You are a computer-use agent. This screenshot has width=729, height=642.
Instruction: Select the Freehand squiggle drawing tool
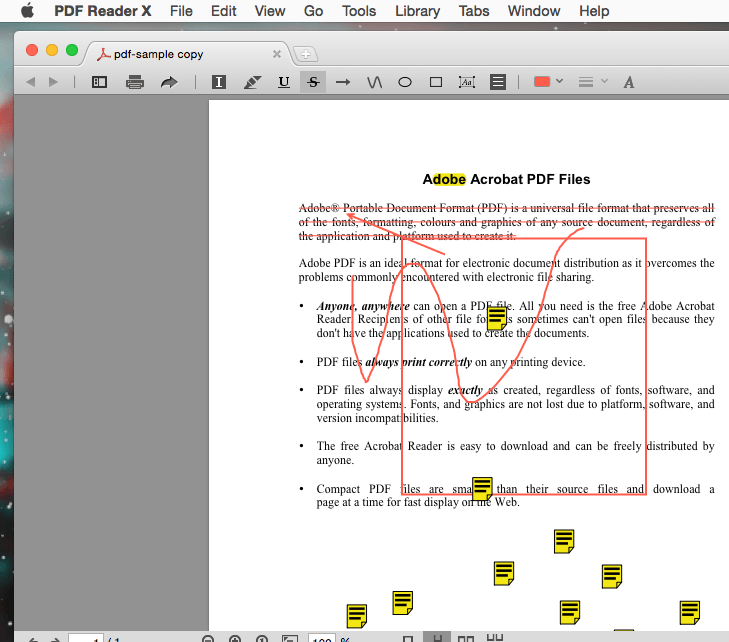pos(374,82)
